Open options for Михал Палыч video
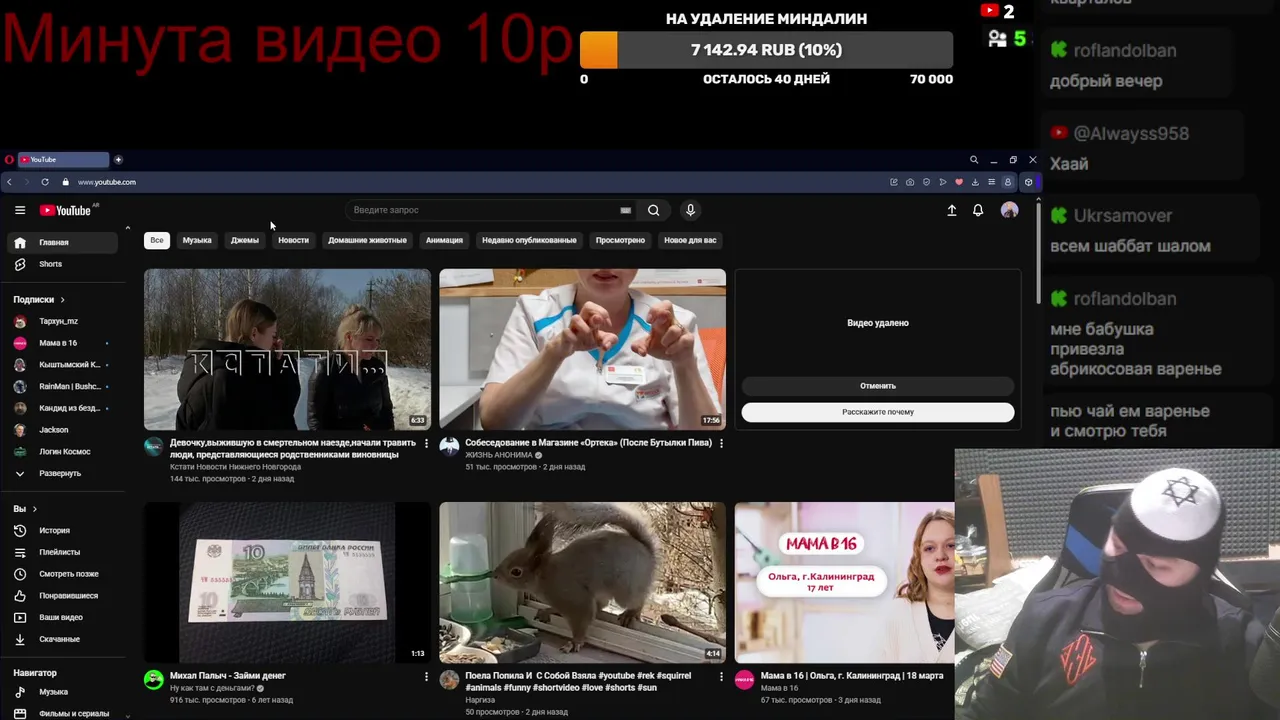This screenshot has width=1280, height=720. tap(426, 677)
